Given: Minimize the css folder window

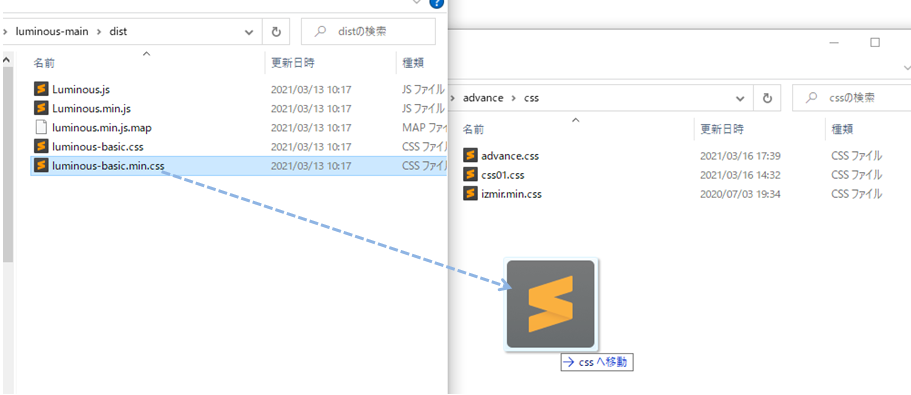Looking at the screenshot, I should click(x=834, y=43).
